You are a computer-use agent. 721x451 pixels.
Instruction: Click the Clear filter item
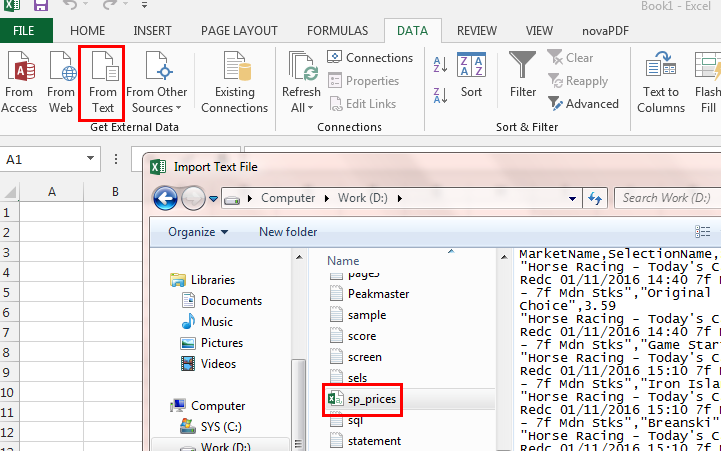pyautogui.click(x=570, y=57)
